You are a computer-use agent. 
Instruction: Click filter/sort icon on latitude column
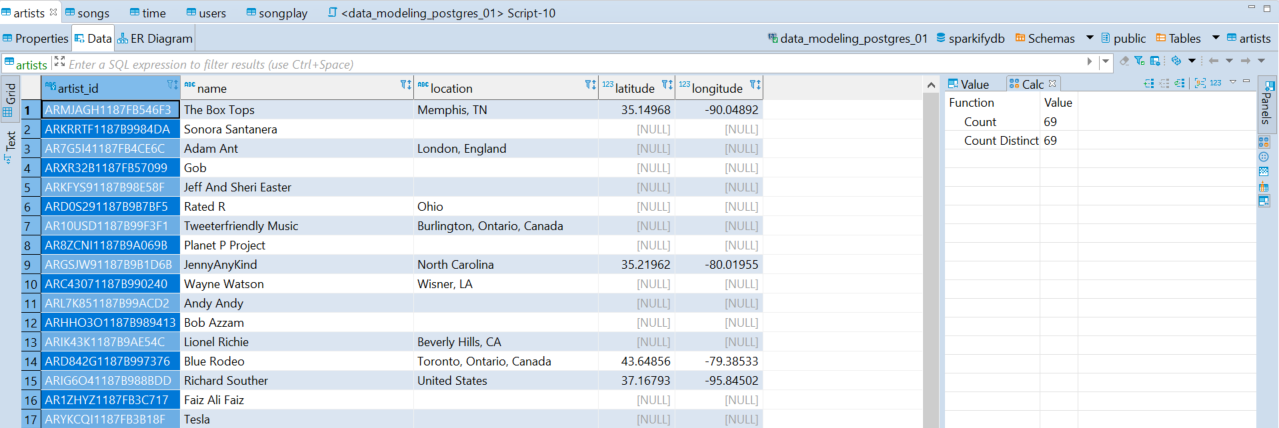(x=668, y=86)
